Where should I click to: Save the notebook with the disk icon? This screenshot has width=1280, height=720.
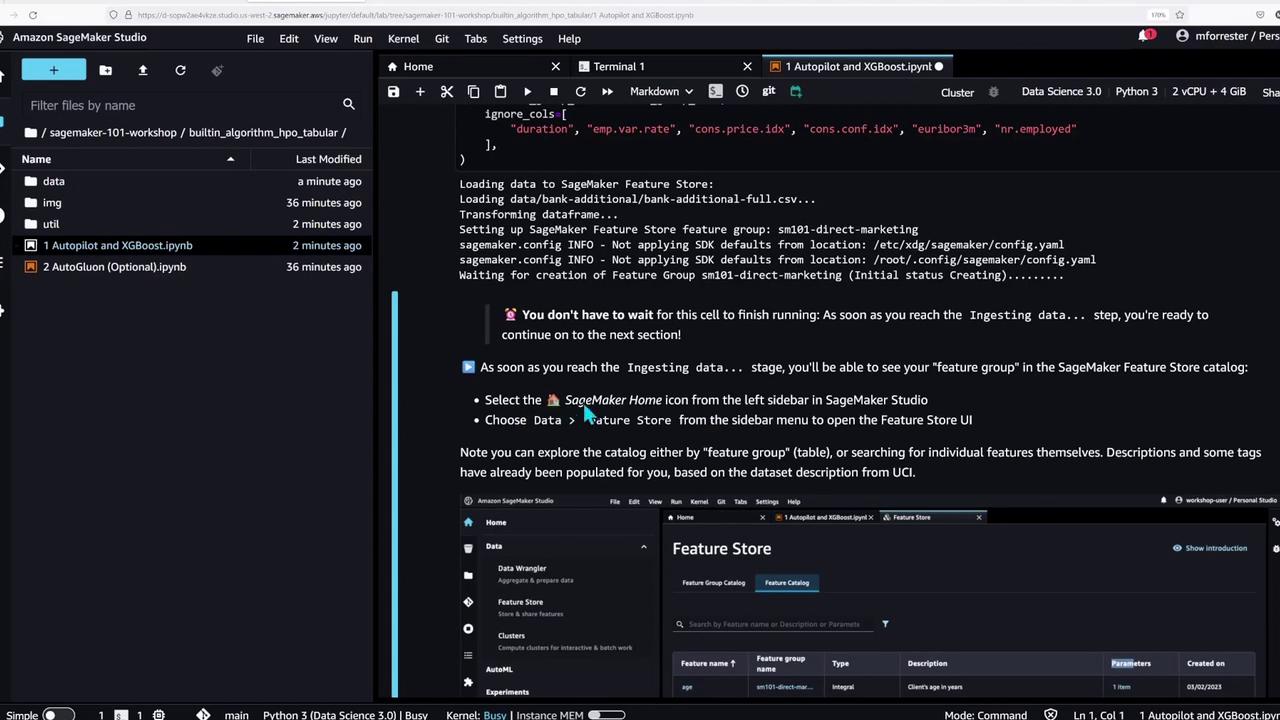coord(393,92)
